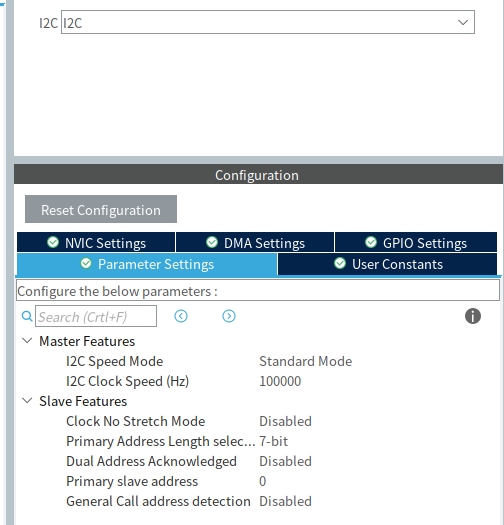Switch to NVIC Settings tab

[96, 242]
